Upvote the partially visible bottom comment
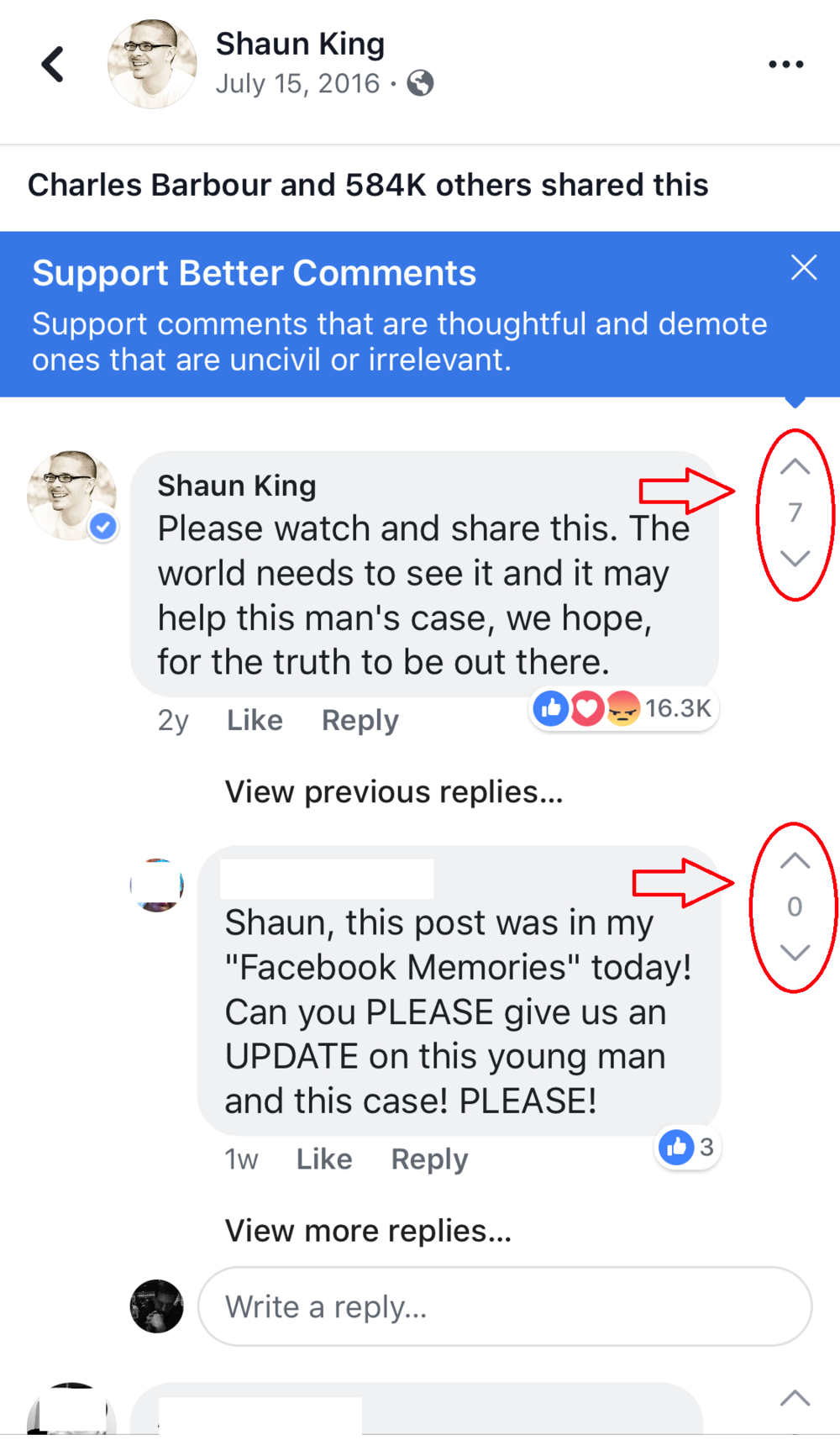 [x=795, y=1399]
